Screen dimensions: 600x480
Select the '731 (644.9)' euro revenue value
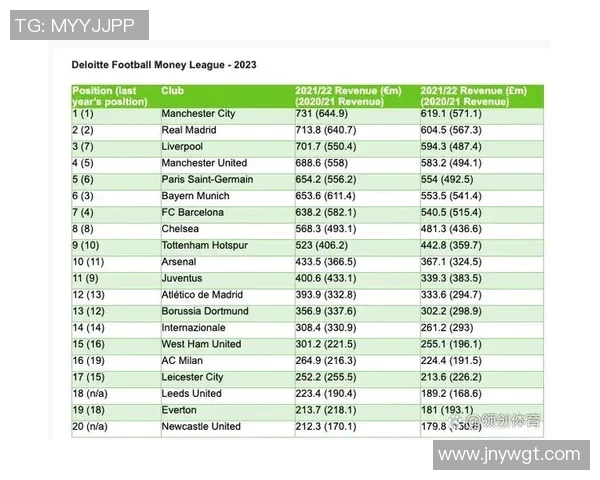click(321, 114)
